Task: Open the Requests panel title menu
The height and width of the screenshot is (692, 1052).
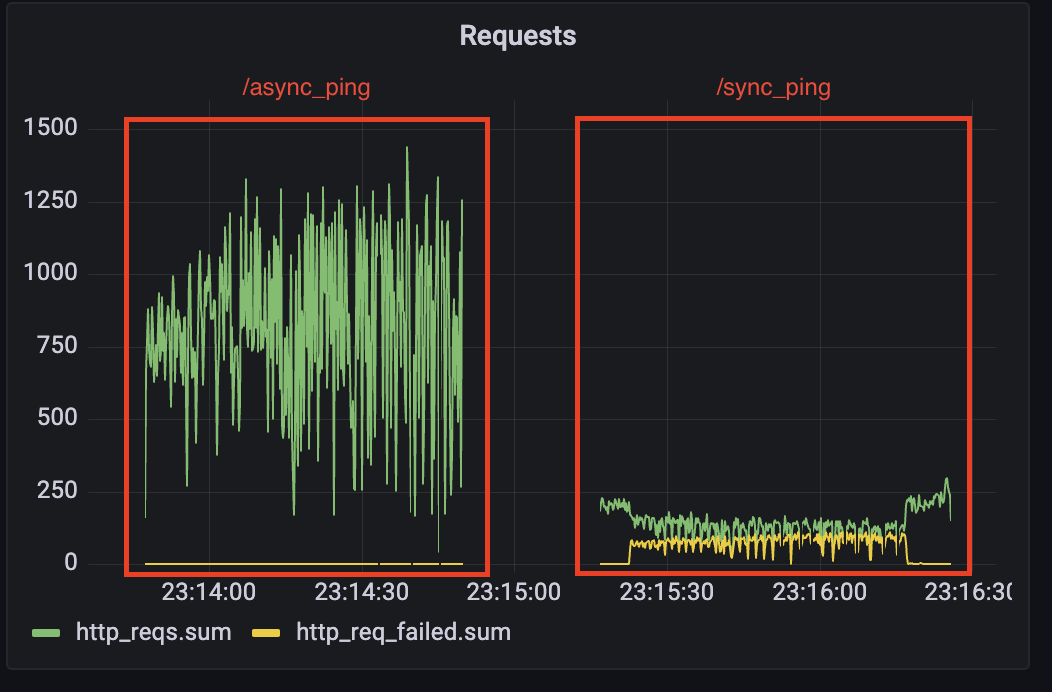Action: 517,36
